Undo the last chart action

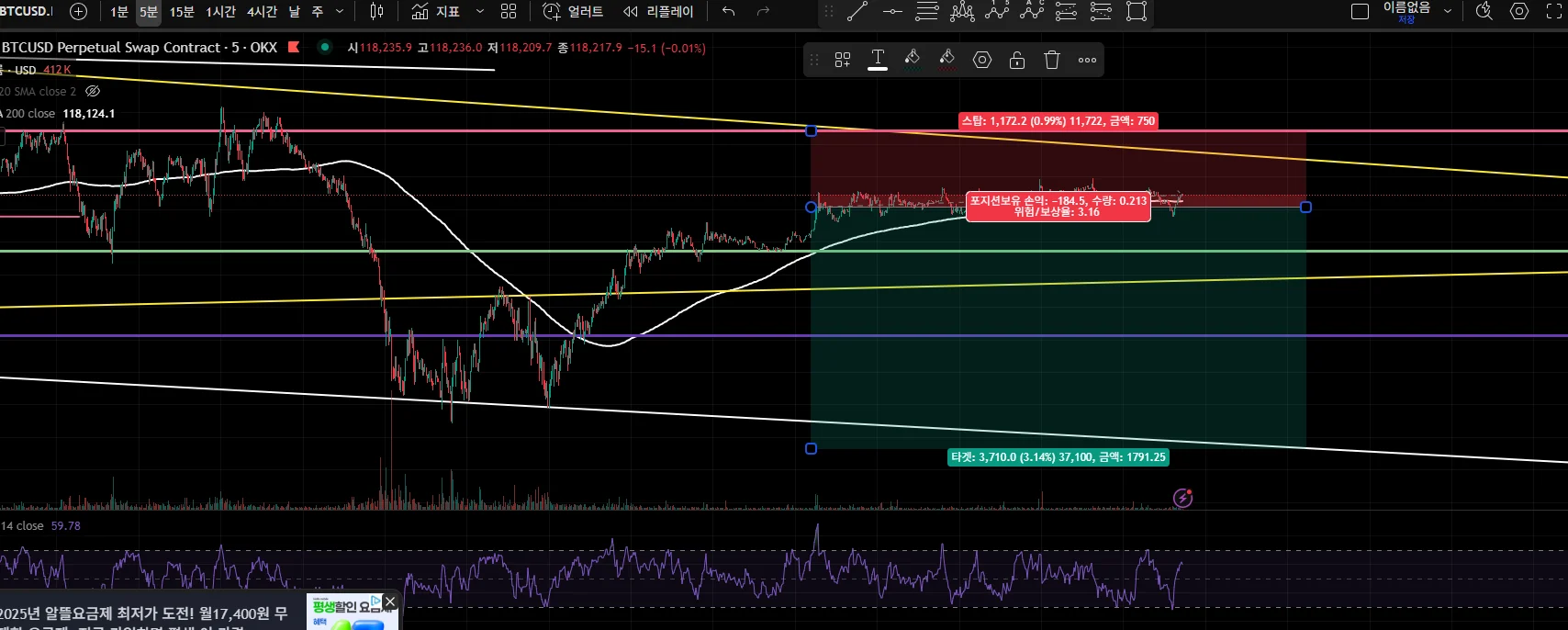tap(729, 11)
